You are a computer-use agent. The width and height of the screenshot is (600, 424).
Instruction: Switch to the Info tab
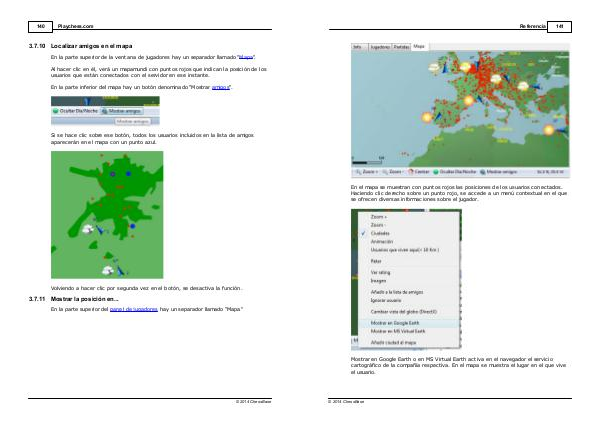(x=358, y=46)
